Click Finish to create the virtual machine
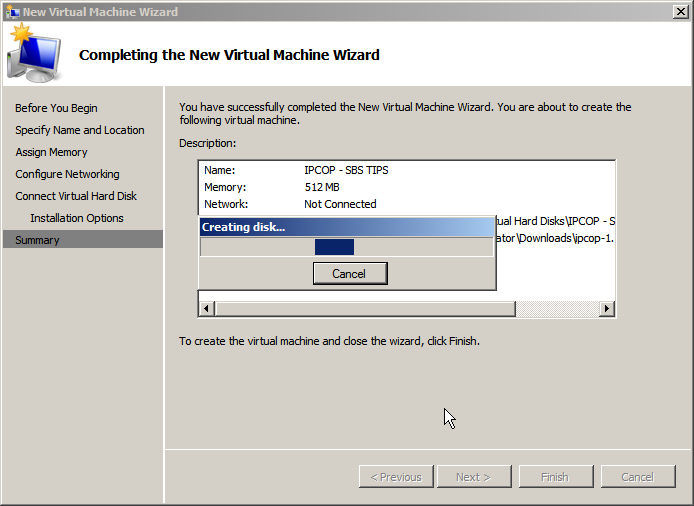The image size is (694, 506). pos(554,477)
